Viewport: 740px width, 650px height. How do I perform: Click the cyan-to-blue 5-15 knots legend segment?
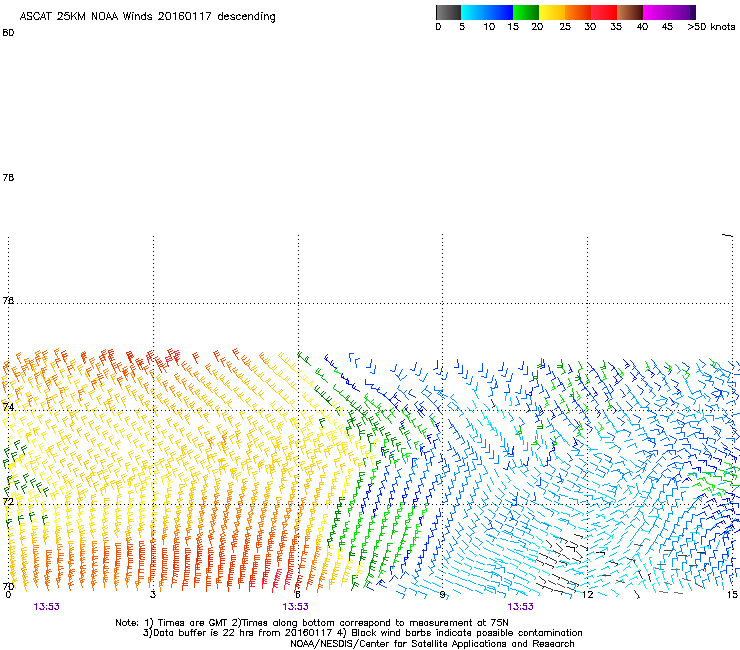[487, 12]
